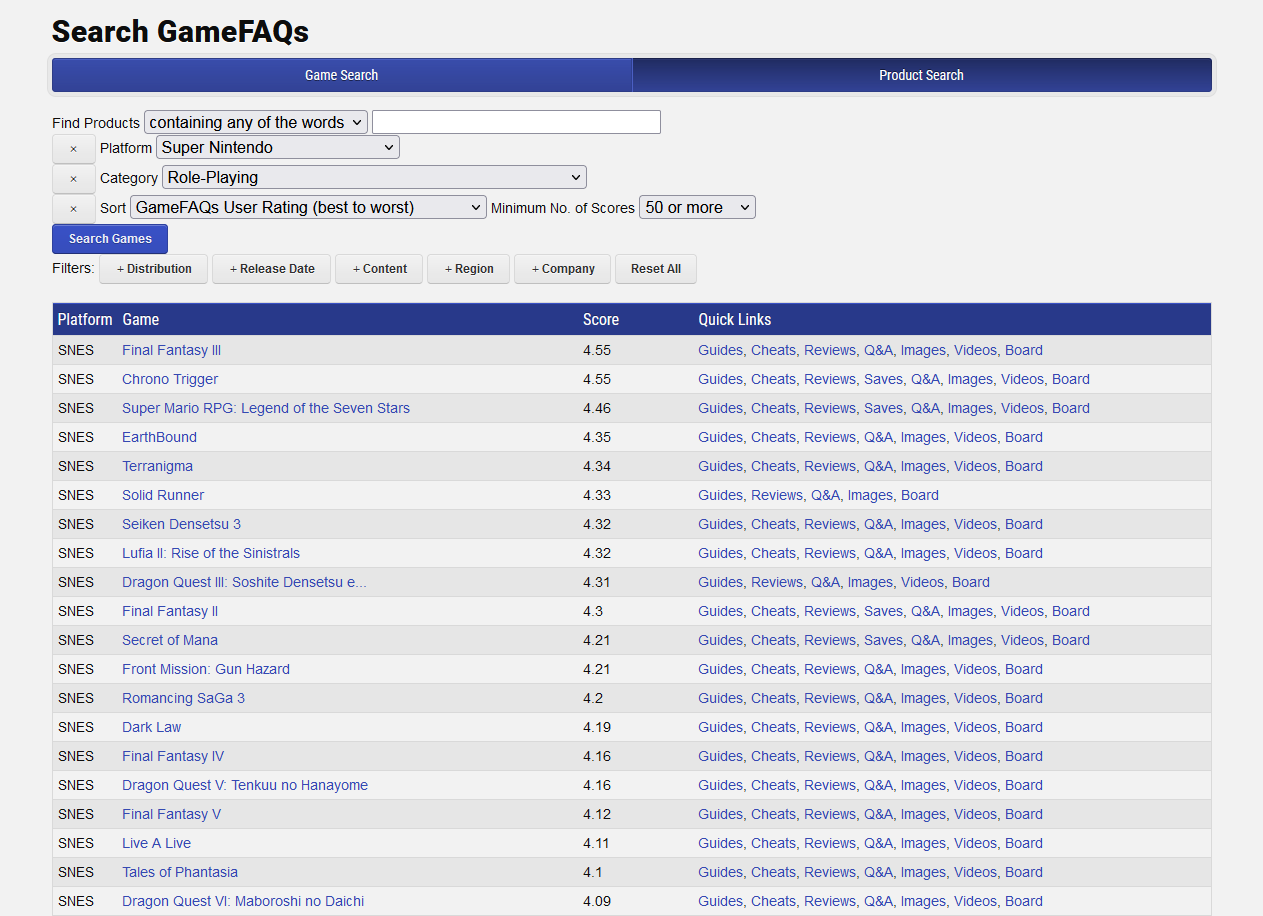Viewport: 1263px width, 916px height.
Task: Open Q&A for Terranigma
Action: (878, 466)
